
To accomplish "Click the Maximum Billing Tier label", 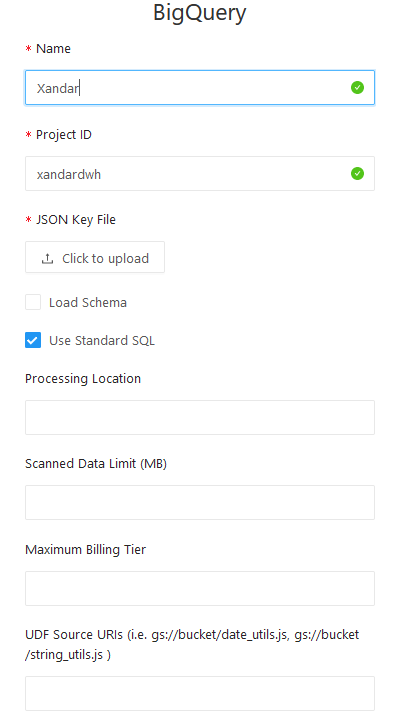I will click(85, 549).
